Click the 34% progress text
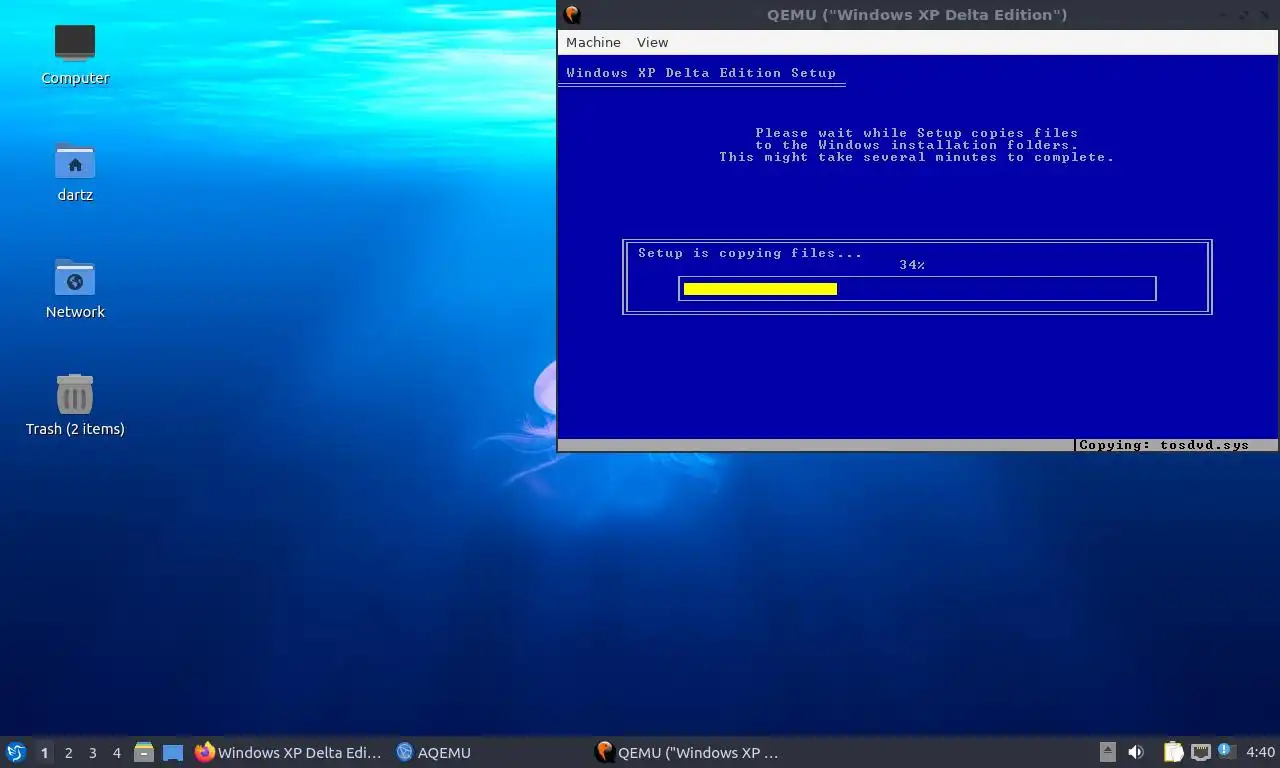The image size is (1280, 768). click(912, 265)
